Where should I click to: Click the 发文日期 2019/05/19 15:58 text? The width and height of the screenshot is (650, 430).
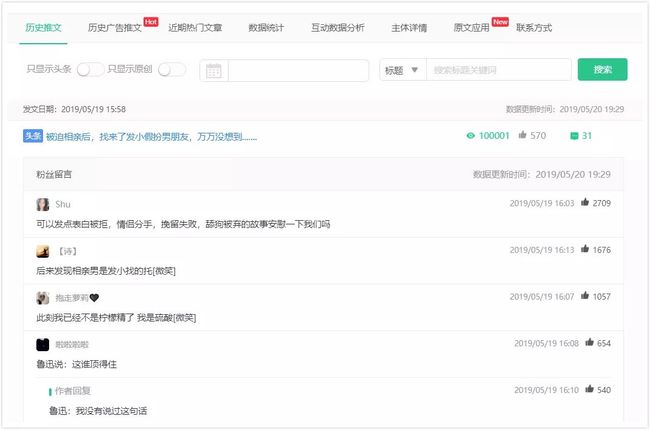coord(74,109)
